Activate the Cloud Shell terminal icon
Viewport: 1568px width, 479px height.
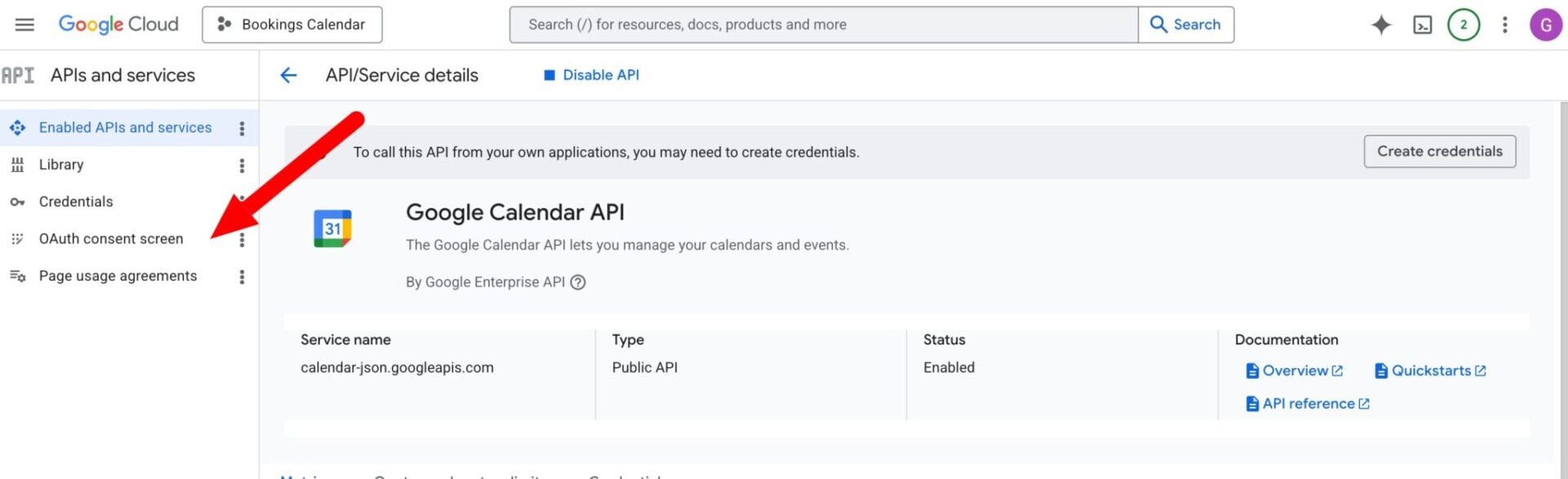[1423, 25]
